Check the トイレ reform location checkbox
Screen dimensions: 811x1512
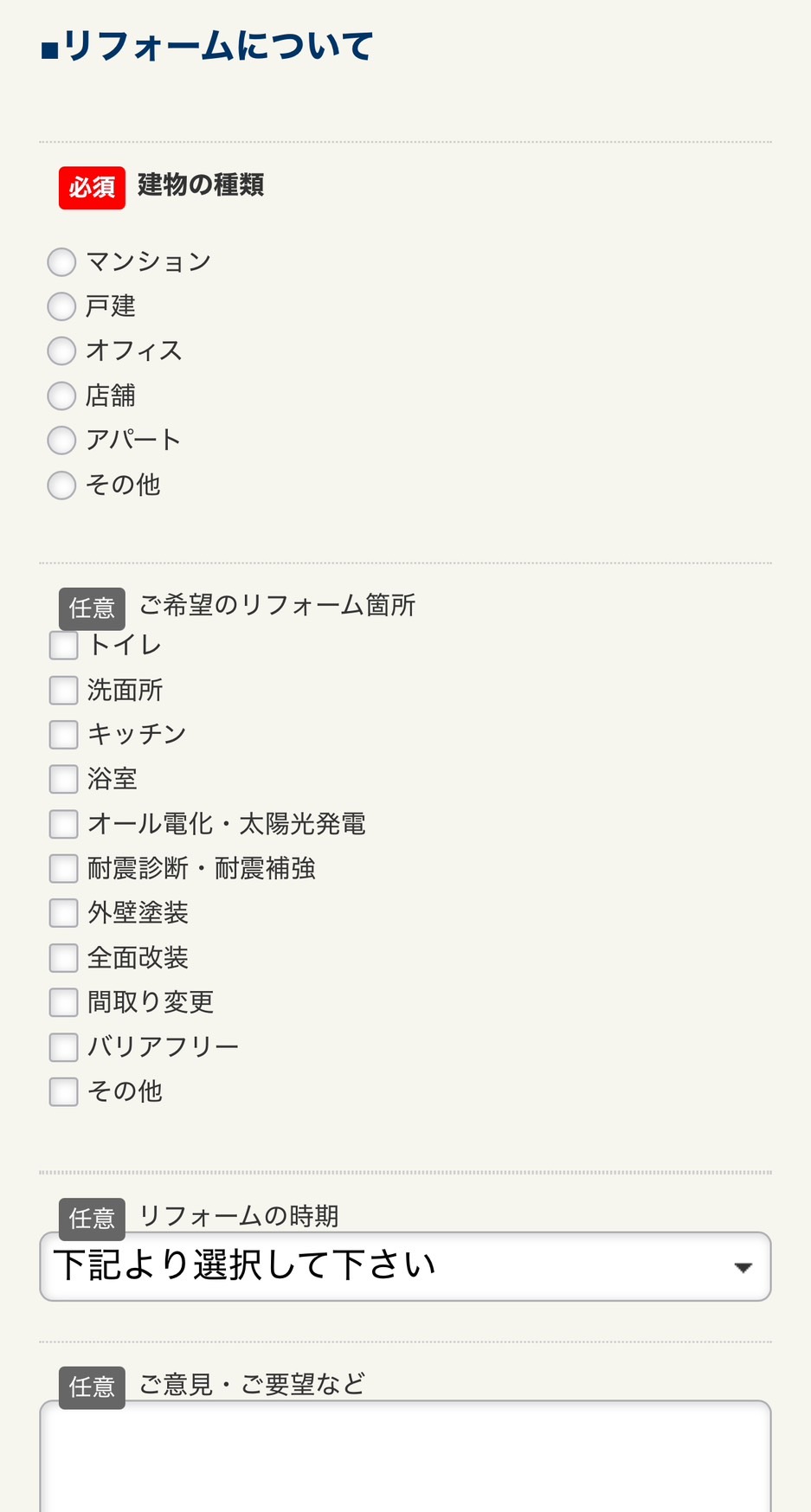pyautogui.click(x=62, y=645)
